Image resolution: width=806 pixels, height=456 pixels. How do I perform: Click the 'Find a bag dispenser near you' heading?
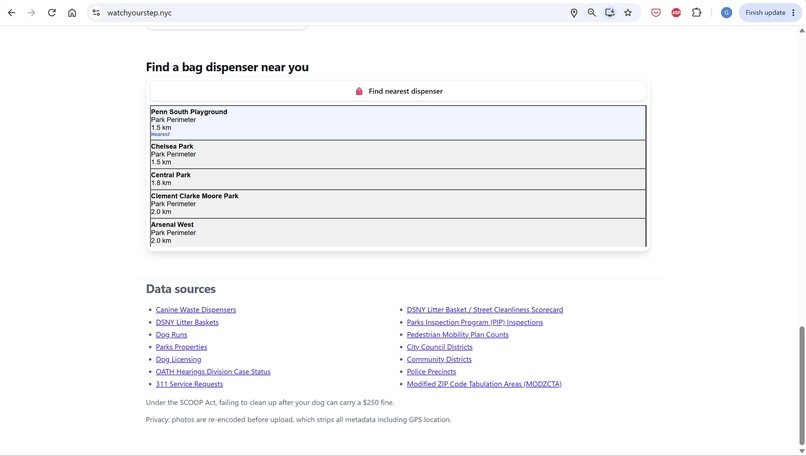(x=227, y=67)
